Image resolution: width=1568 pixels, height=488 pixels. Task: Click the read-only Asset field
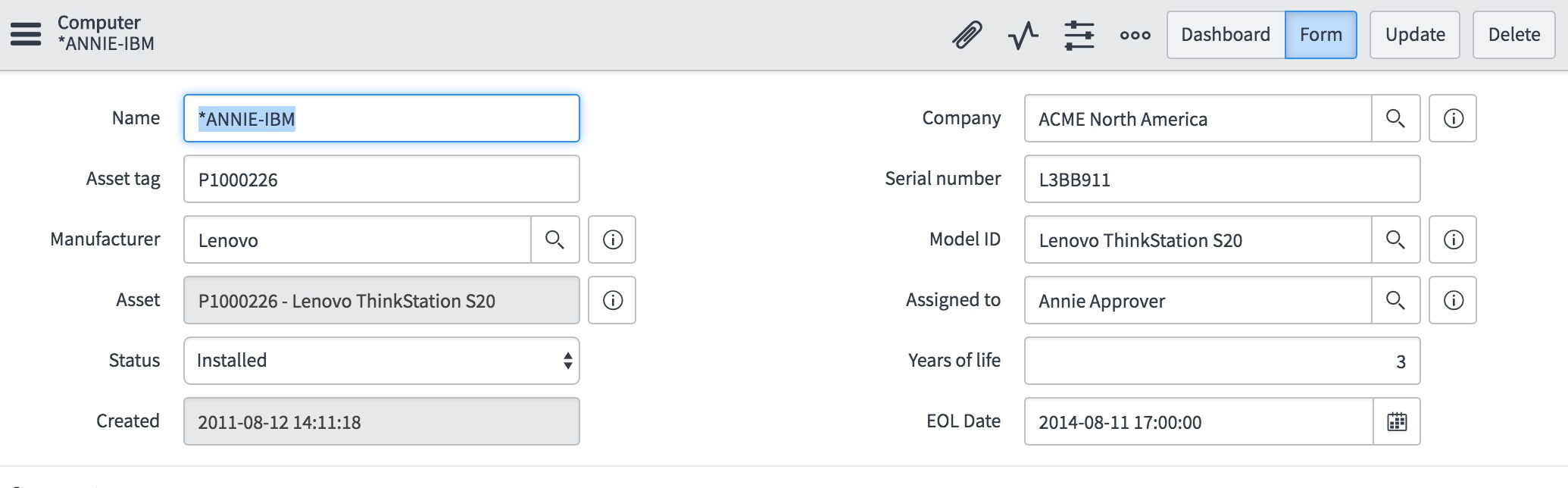coord(382,300)
